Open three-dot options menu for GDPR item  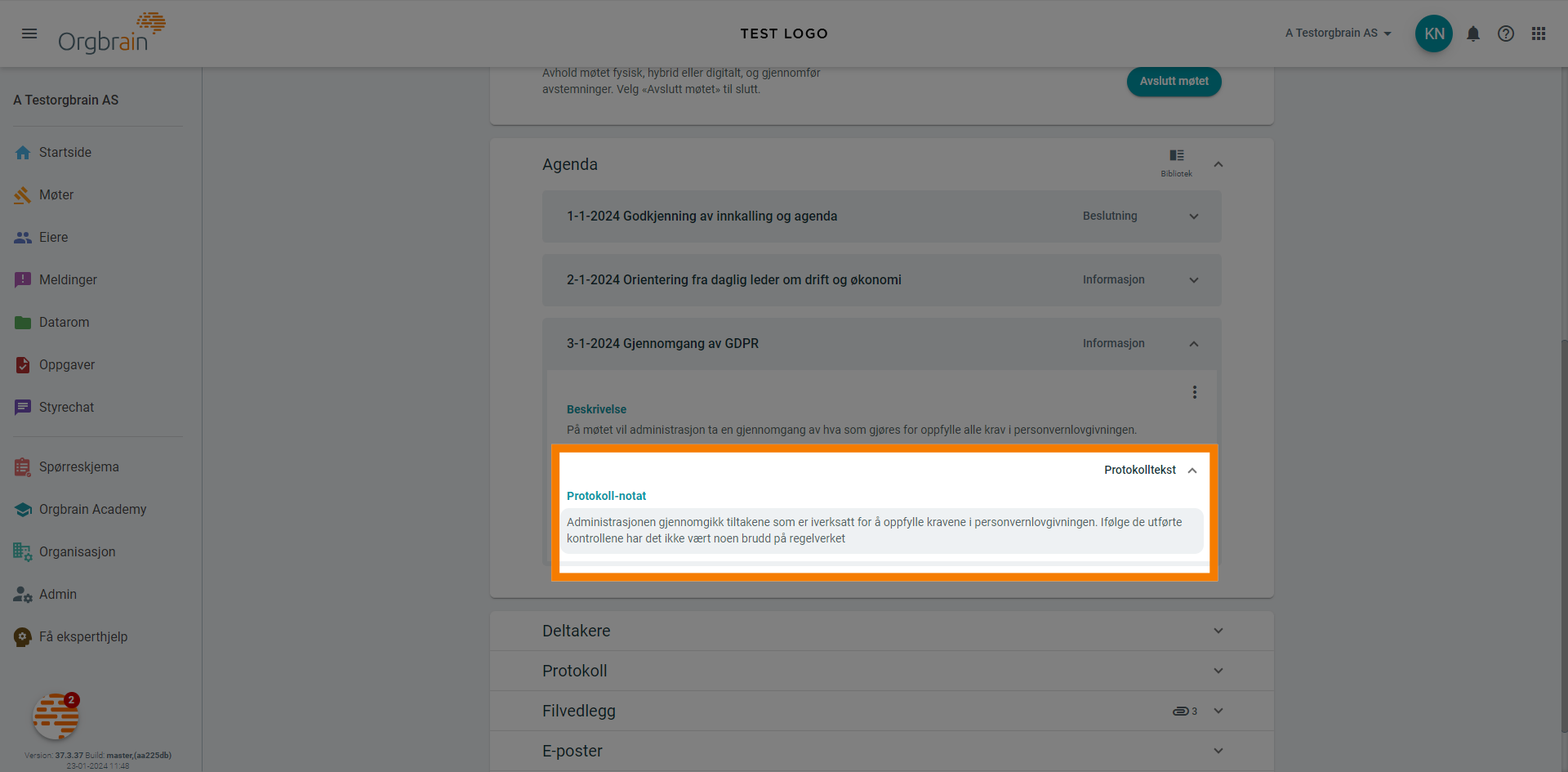[1194, 392]
